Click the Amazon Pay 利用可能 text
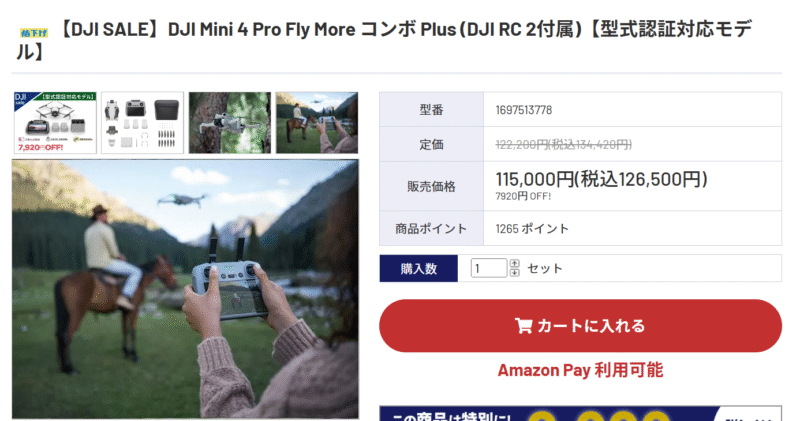Viewport: 800px width, 421px height. click(580, 370)
